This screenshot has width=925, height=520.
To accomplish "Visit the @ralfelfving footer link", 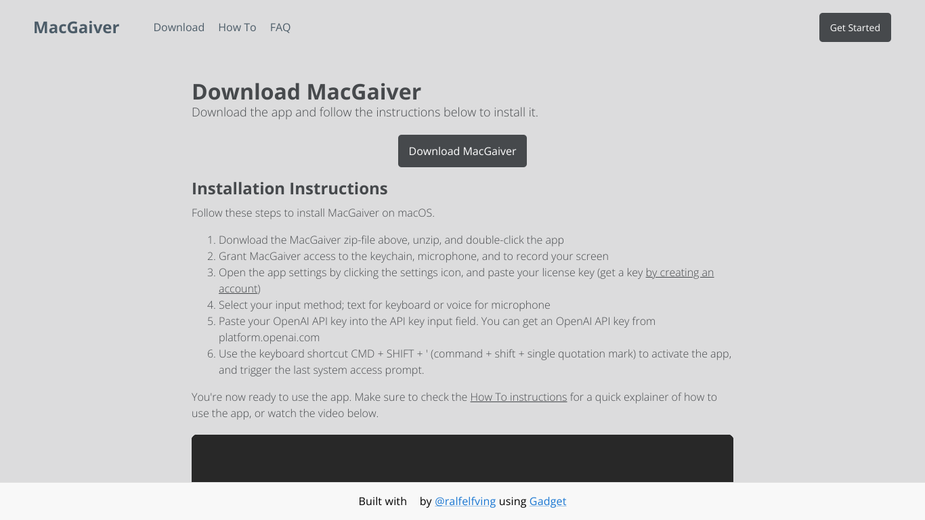I will [x=465, y=501].
